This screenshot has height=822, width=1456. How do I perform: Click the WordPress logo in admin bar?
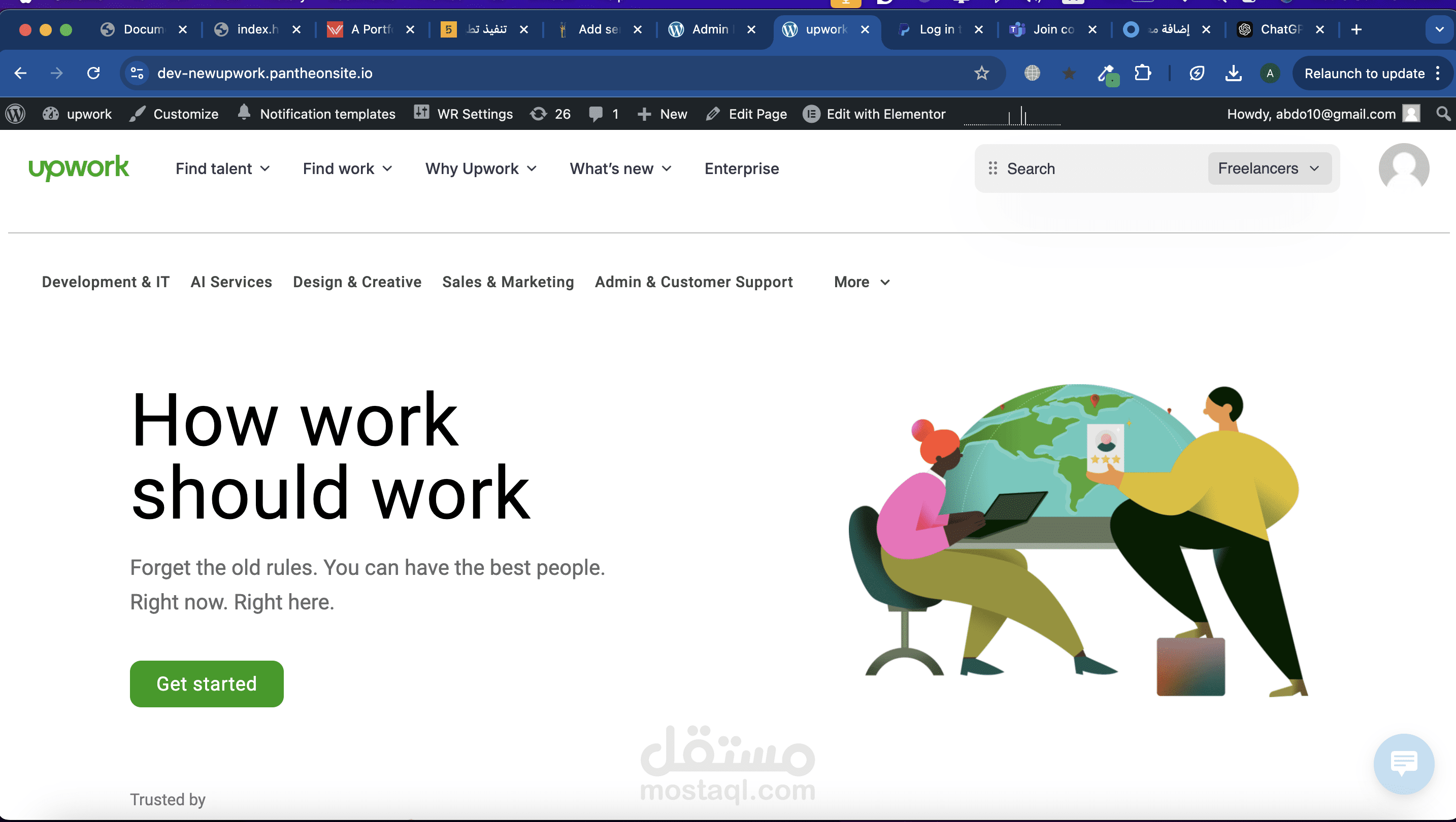[x=15, y=114]
